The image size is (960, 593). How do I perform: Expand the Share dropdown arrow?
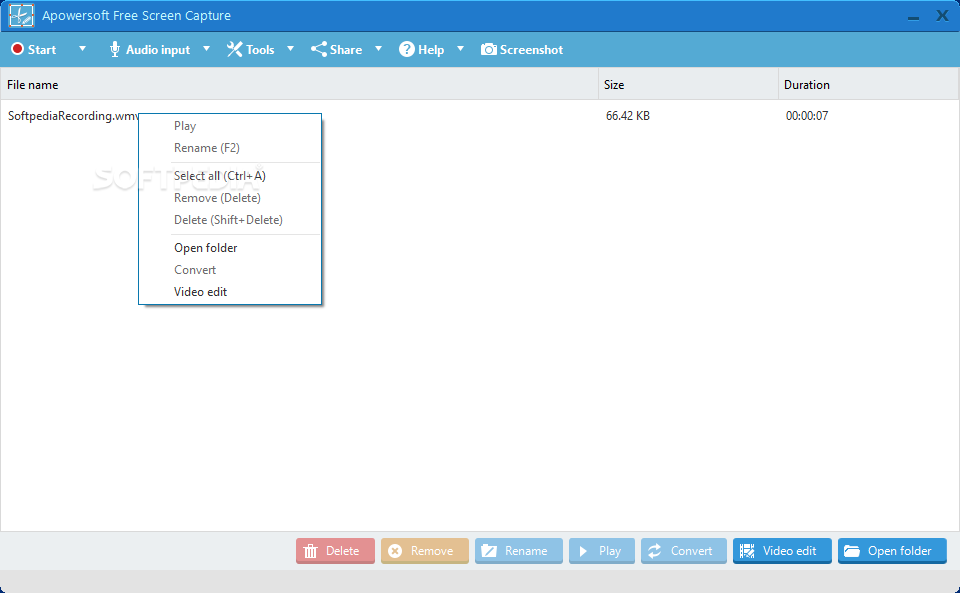(378, 49)
